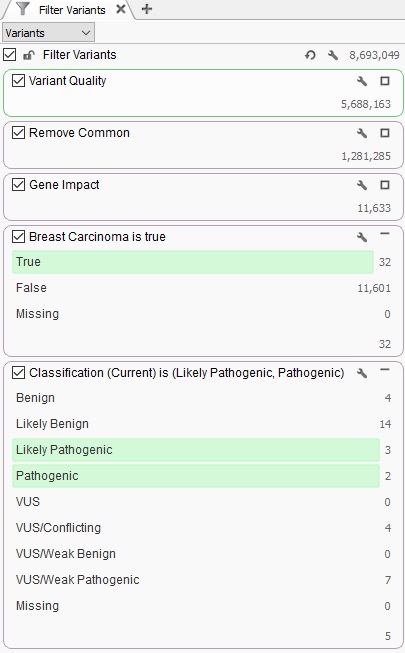This screenshot has height=653, width=405.
Task: Disable the Gene Impact filter checkbox
Action: [x=18, y=185]
